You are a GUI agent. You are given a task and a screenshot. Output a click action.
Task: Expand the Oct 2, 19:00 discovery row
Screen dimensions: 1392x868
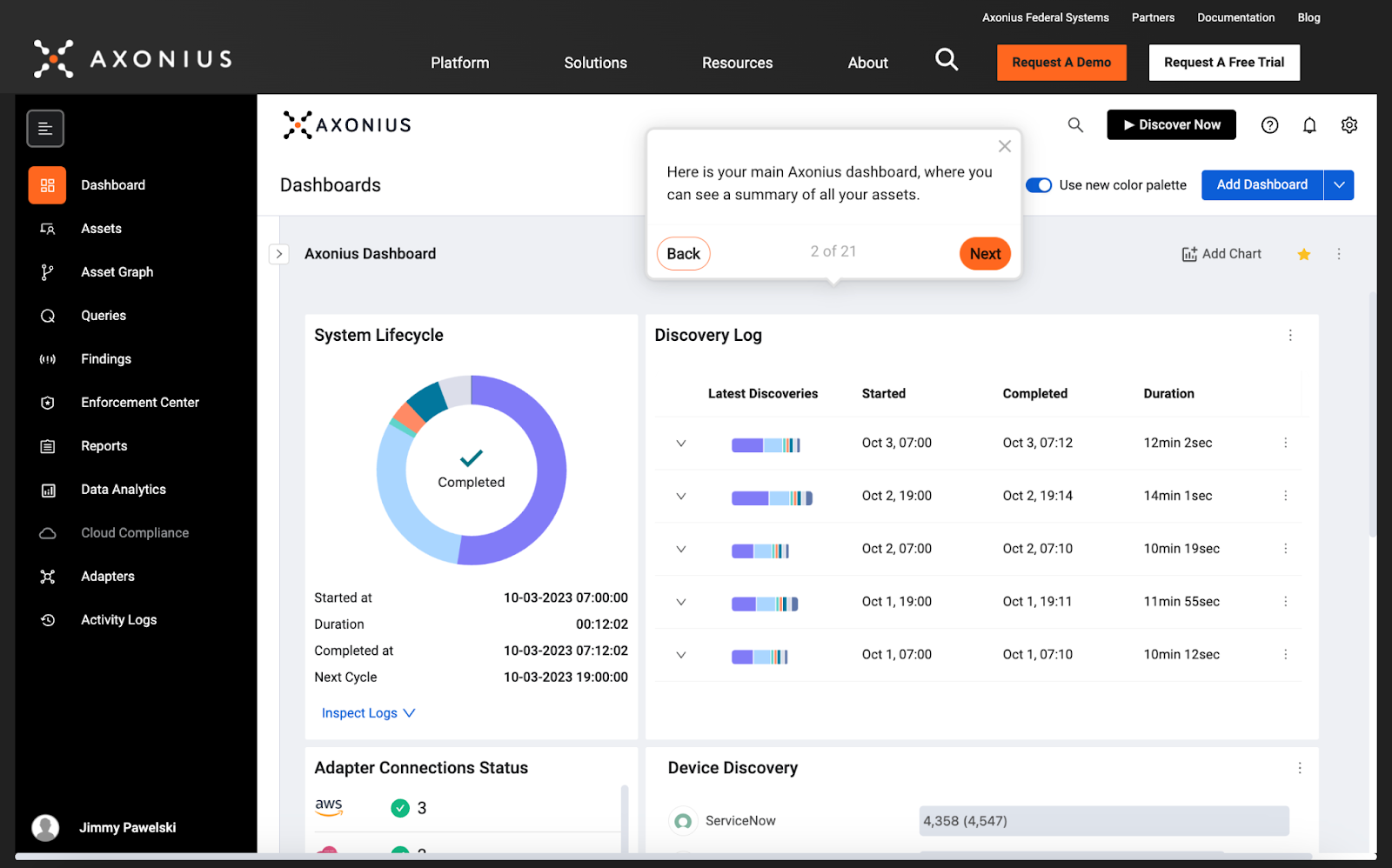click(681, 497)
